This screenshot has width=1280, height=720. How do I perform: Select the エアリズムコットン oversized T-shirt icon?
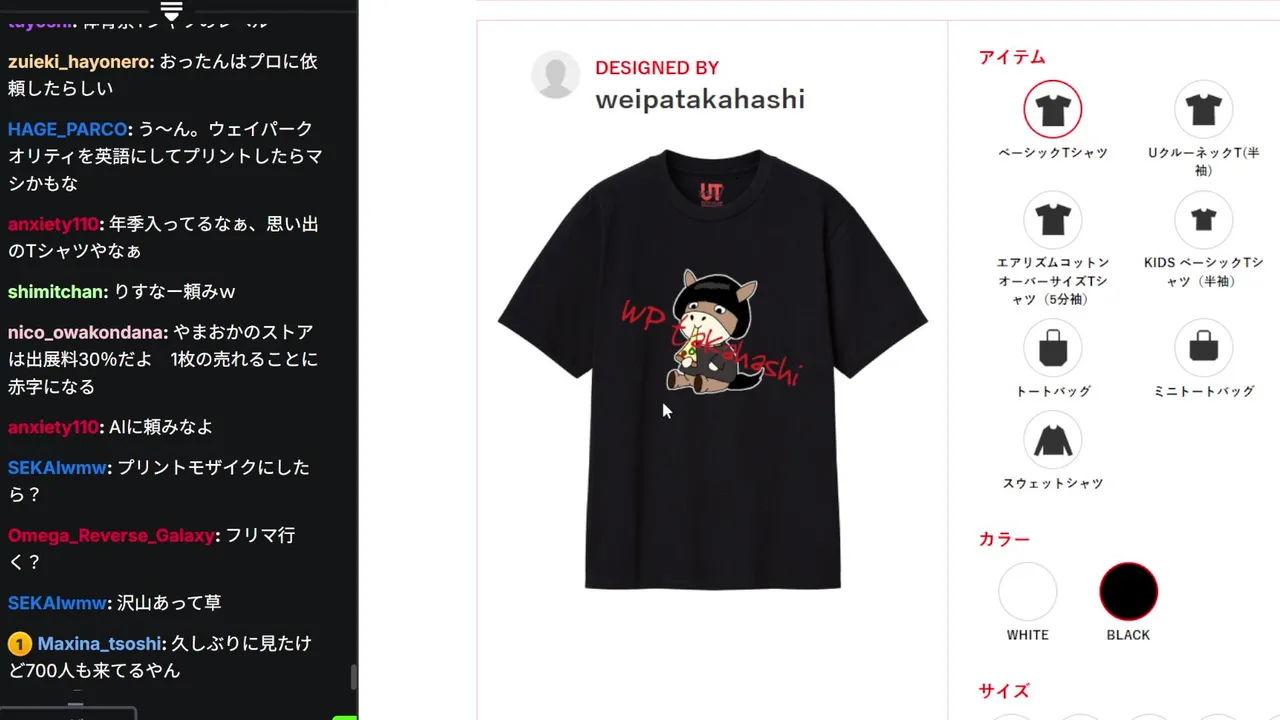pyautogui.click(x=1052, y=220)
